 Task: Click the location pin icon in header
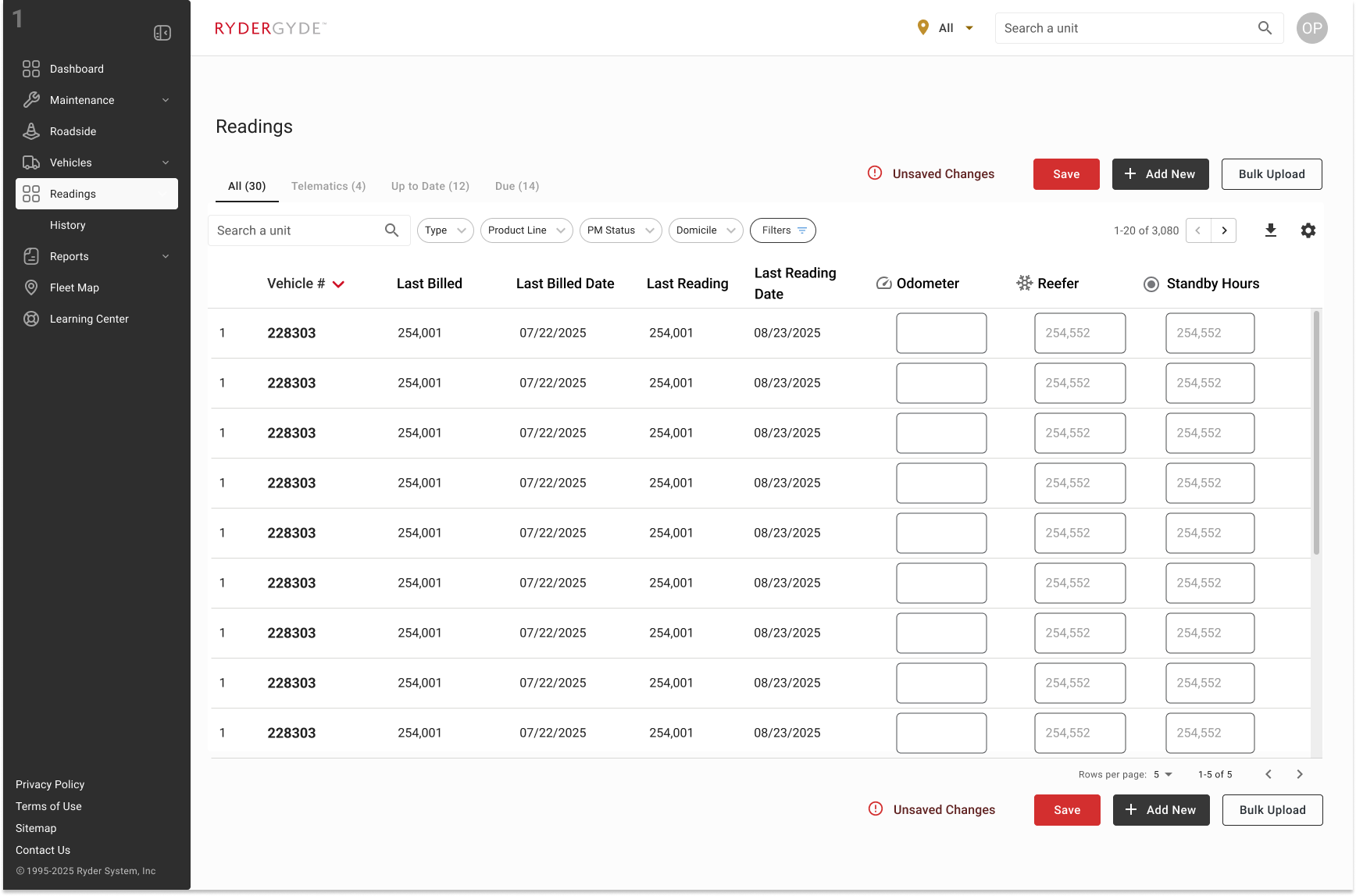point(923,28)
